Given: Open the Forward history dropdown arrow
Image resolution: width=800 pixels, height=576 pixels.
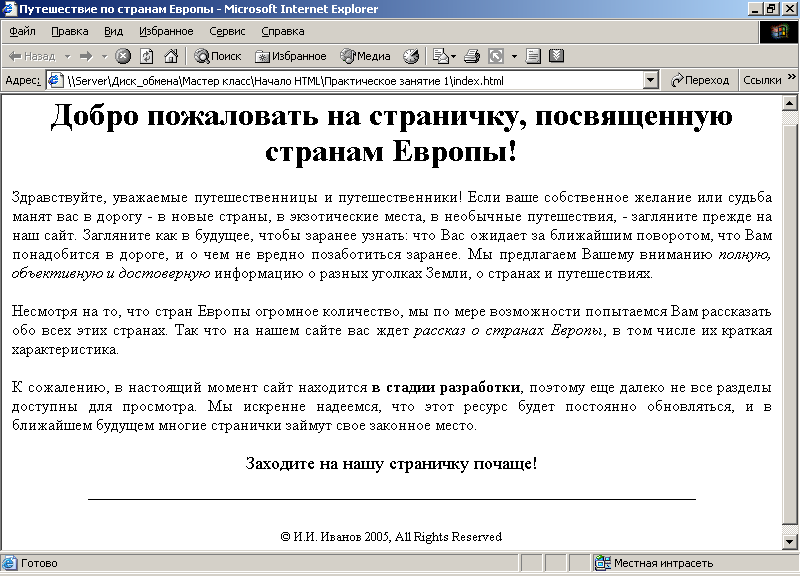Looking at the screenshot, I should click(x=105, y=56).
